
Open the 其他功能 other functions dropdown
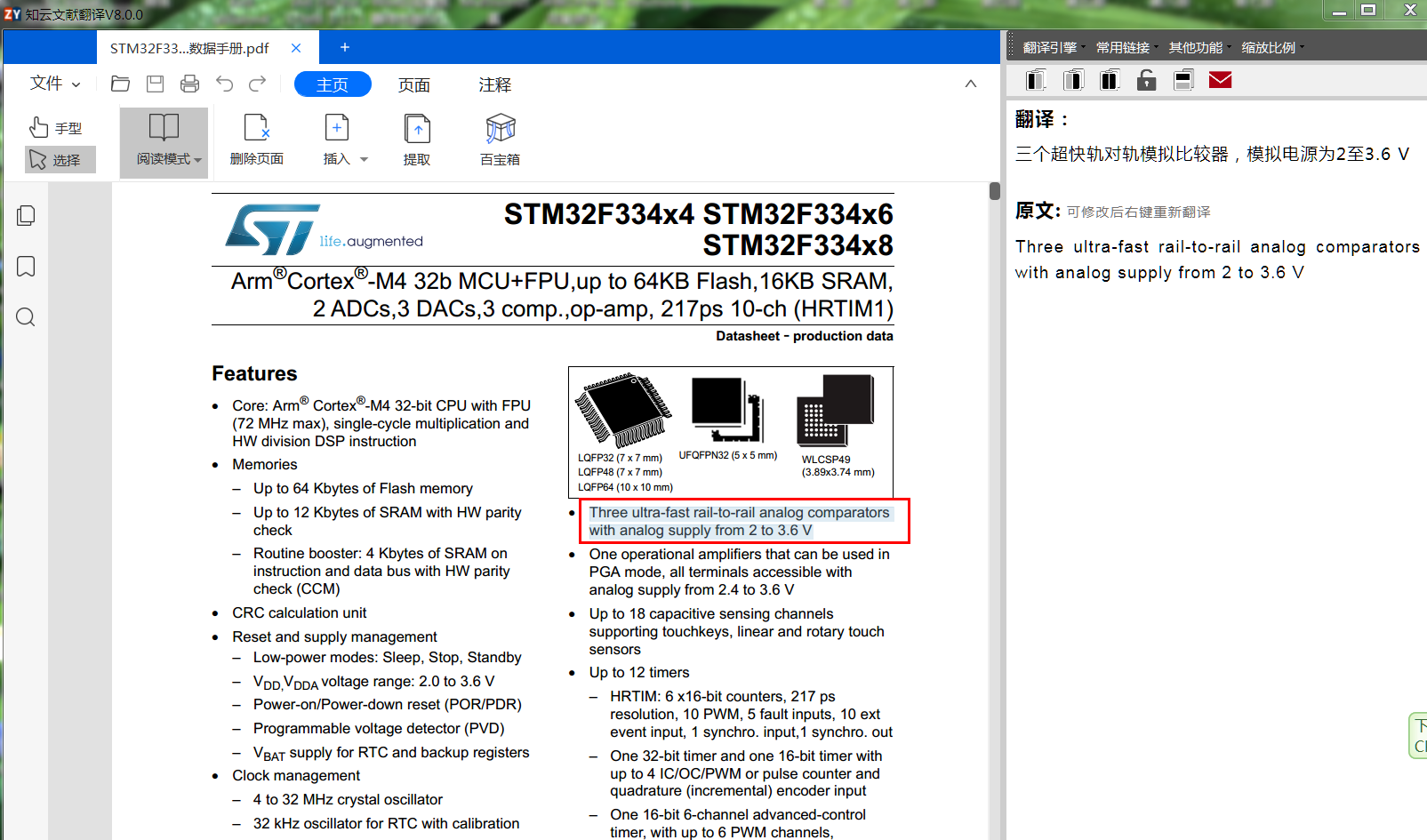click(1199, 47)
